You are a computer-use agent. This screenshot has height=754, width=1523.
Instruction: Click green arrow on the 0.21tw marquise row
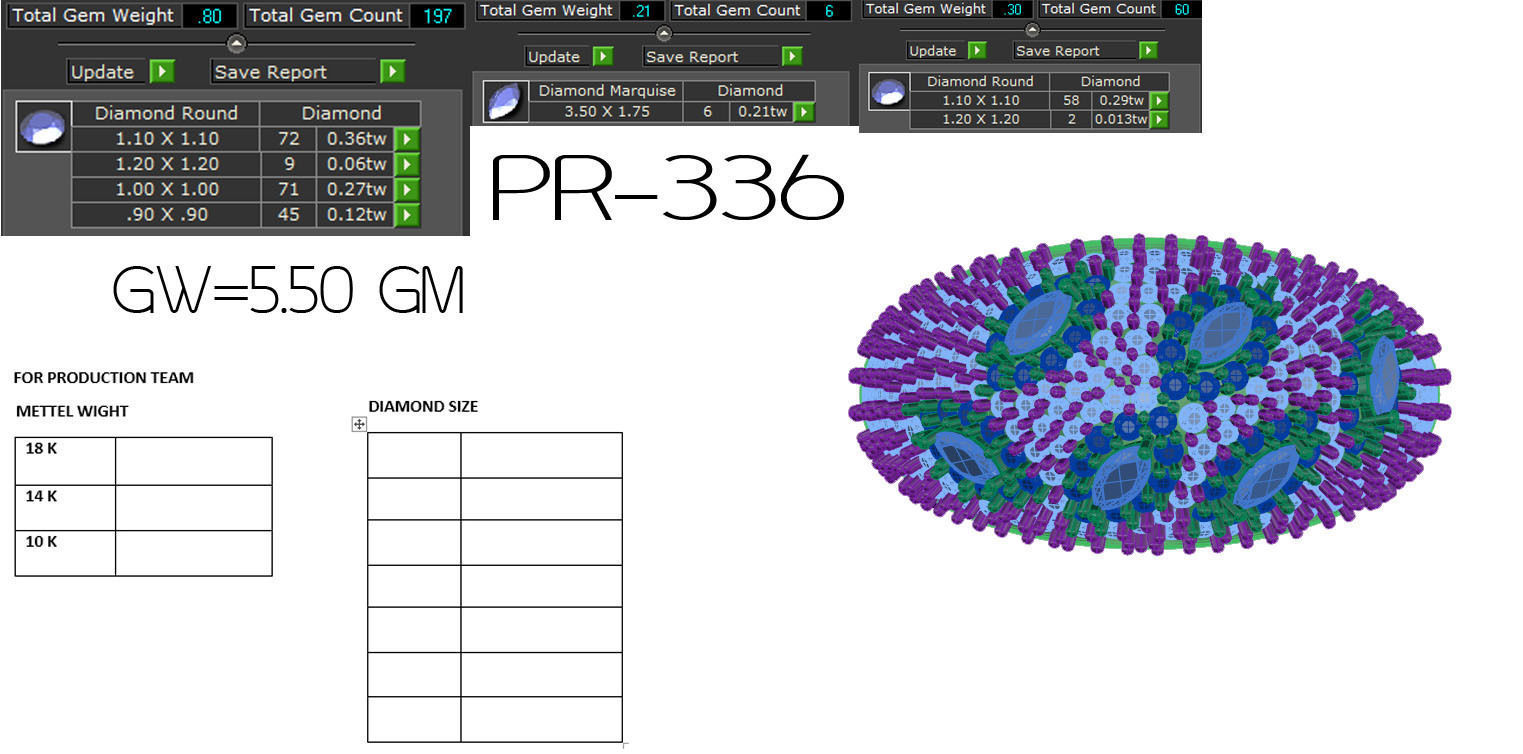click(x=803, y=112)
